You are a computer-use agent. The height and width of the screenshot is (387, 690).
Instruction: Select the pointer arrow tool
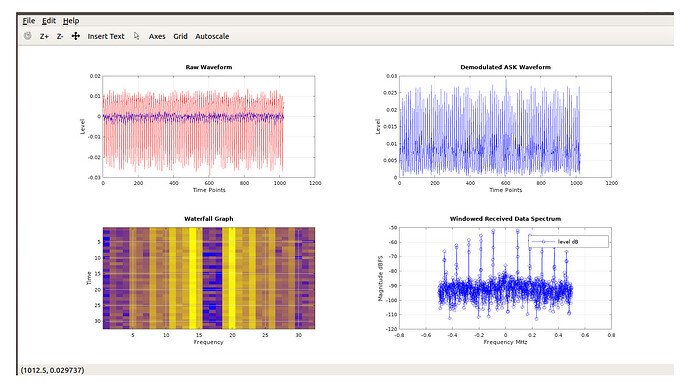pyautogui.click(x=136, y=36)
